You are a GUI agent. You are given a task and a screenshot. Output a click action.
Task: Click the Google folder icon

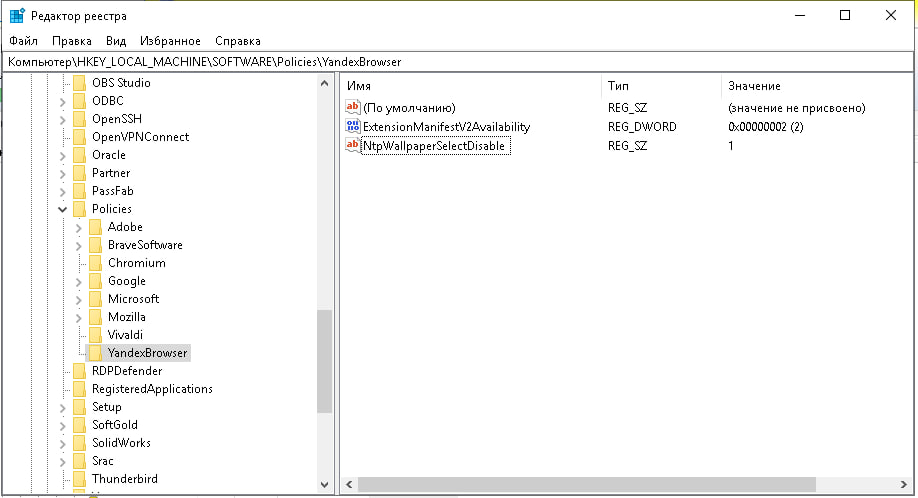pos(95,281)
